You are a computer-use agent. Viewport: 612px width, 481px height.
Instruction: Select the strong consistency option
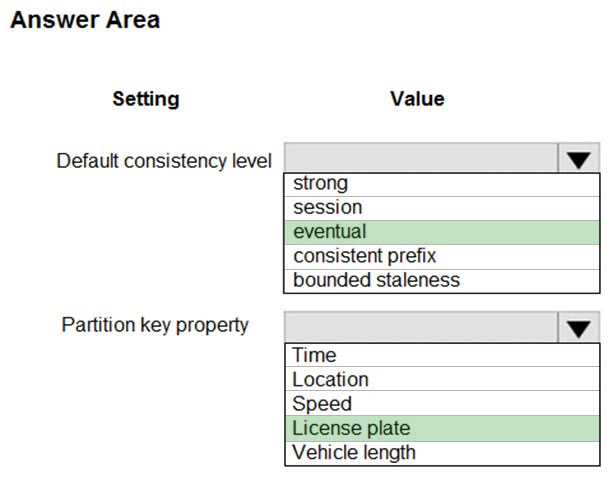(442, 185)
